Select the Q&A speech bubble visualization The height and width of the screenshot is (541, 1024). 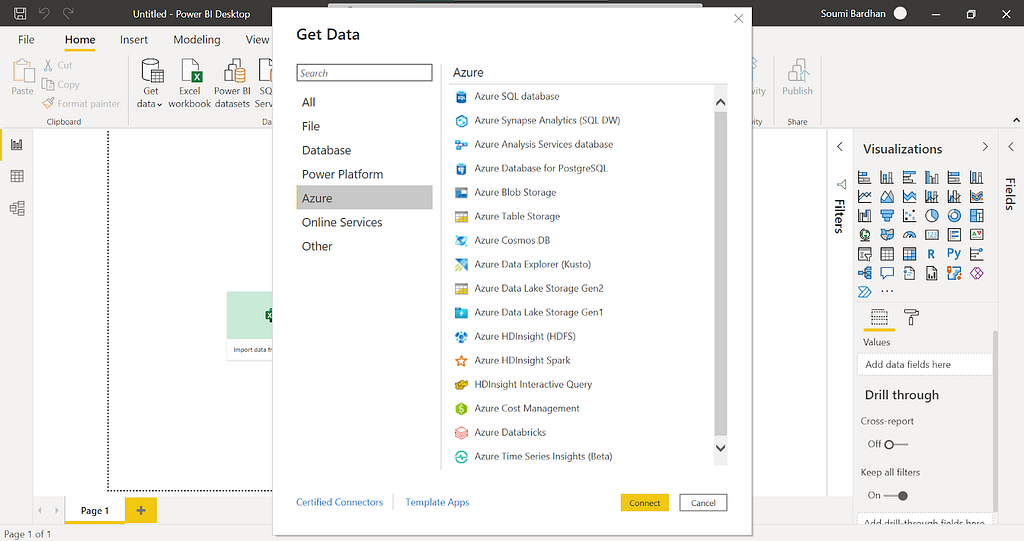[x=887, y=273]
